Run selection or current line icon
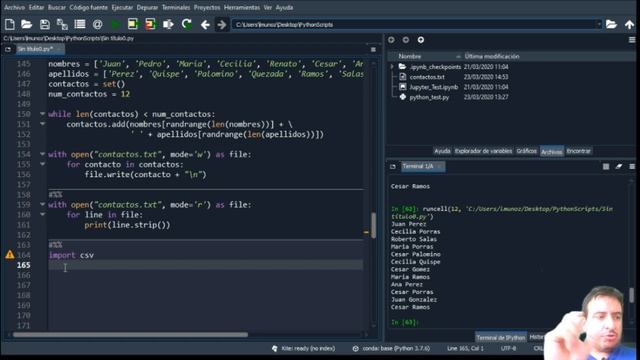640x360 pixels. coord(168,24)
